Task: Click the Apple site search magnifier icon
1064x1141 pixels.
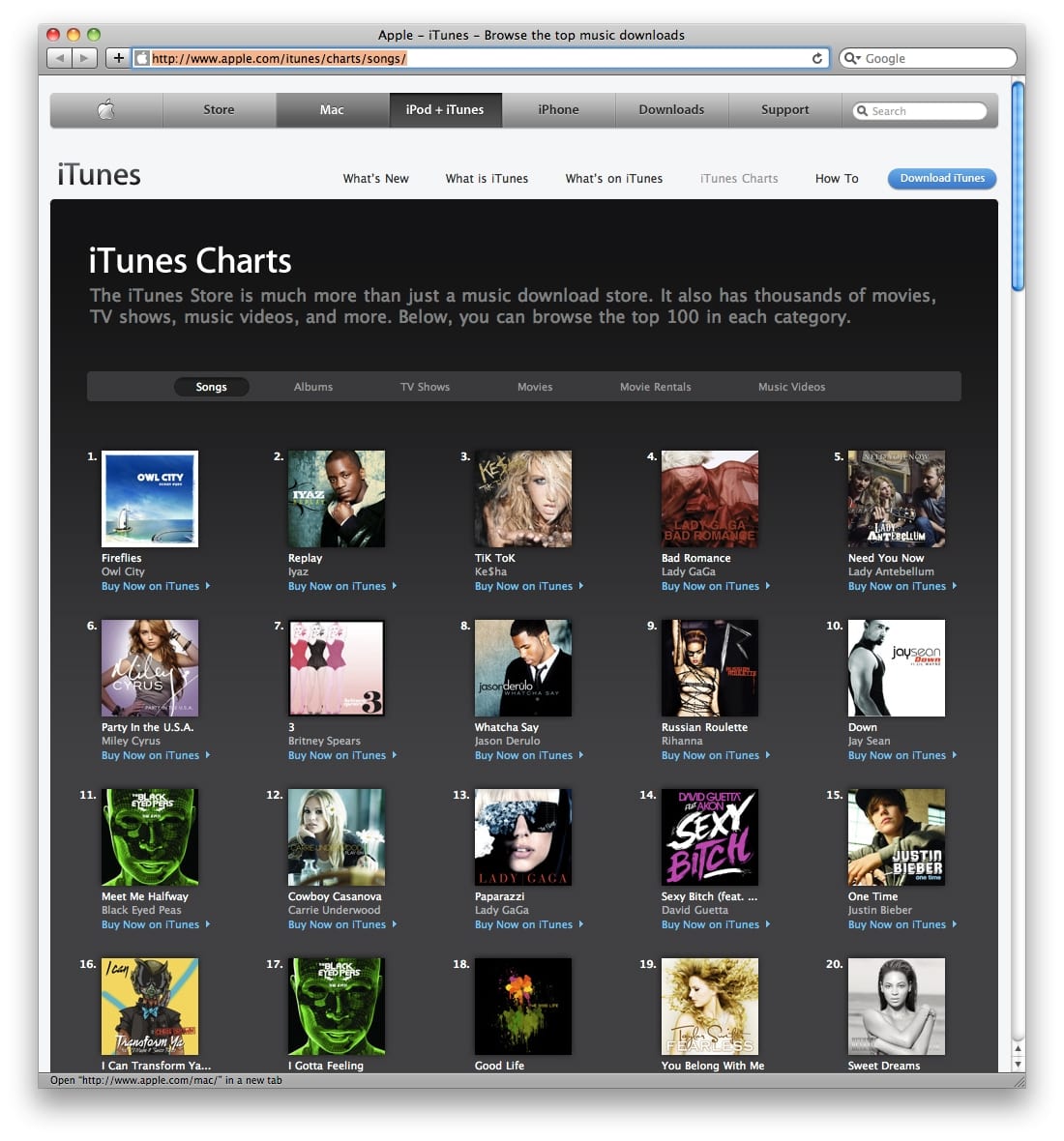Action: (863, 110)
